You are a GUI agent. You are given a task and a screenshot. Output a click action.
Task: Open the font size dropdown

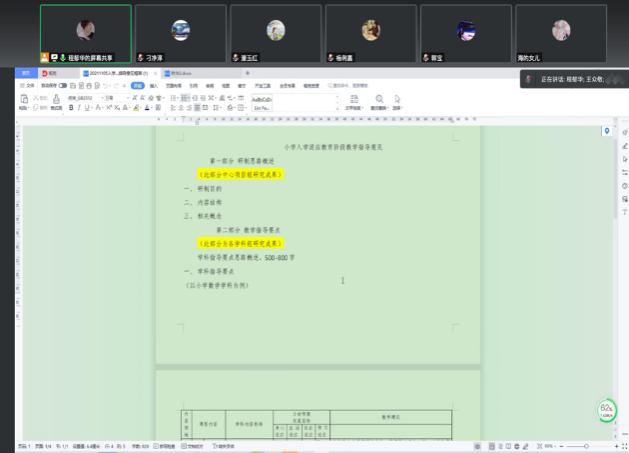click(128, 98)
